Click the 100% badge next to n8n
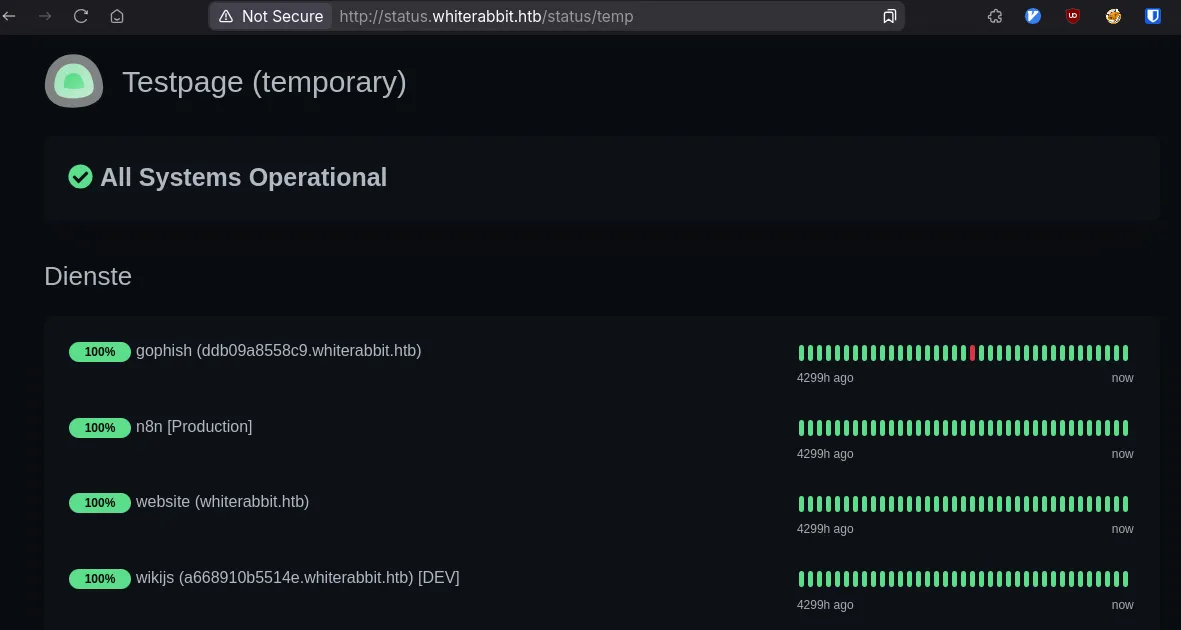 (100, 427)
